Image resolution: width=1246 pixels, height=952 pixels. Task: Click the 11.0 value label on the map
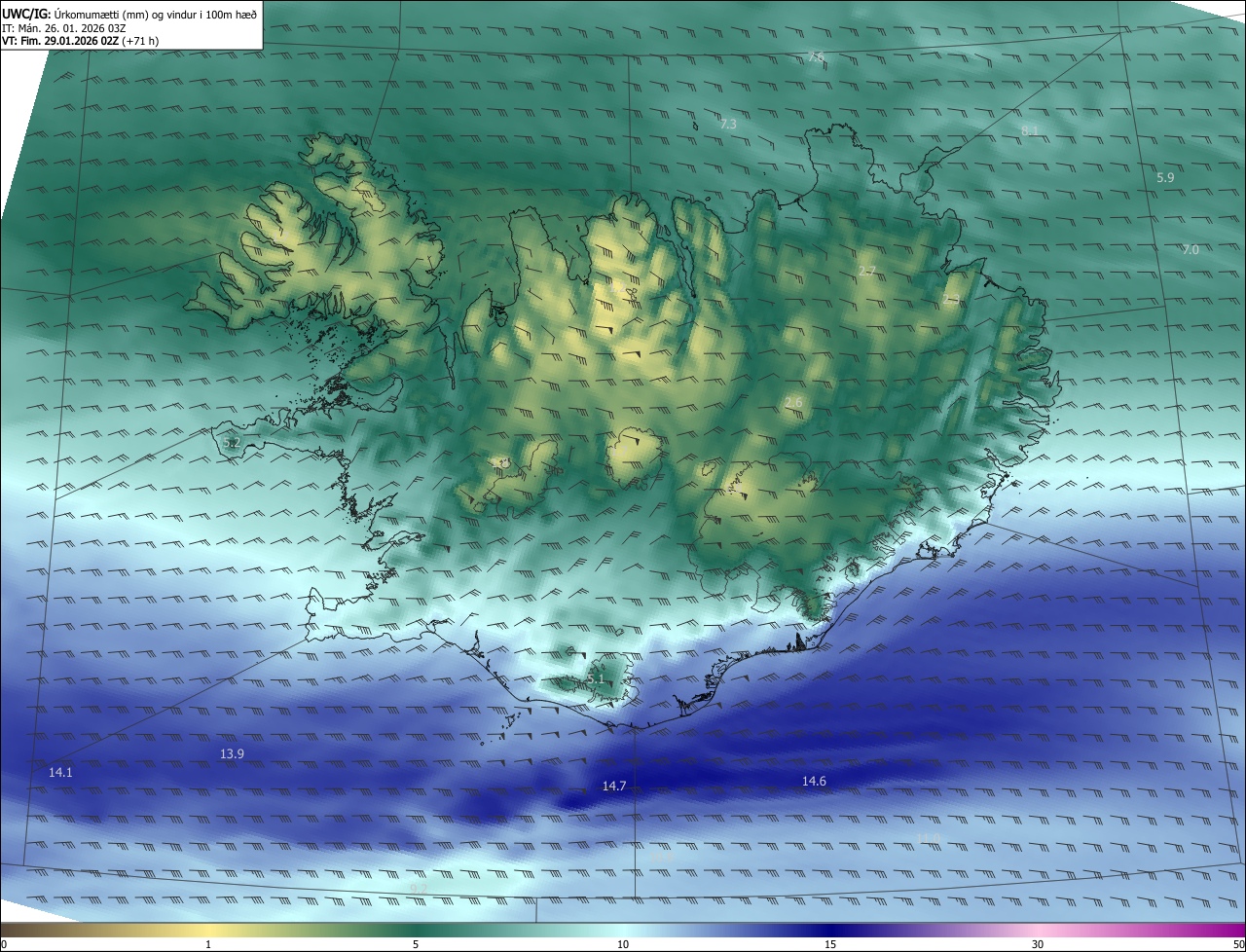(x=929, y=839)
